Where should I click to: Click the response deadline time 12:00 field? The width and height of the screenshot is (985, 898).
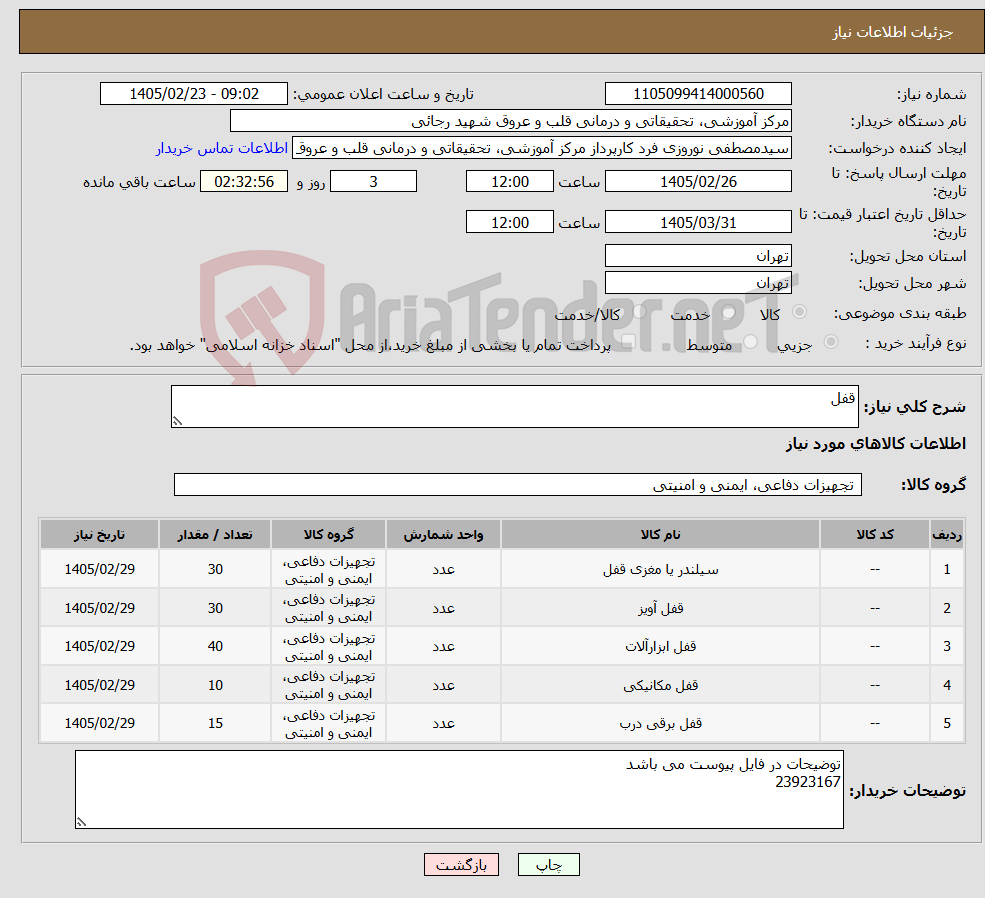point(509,181)
